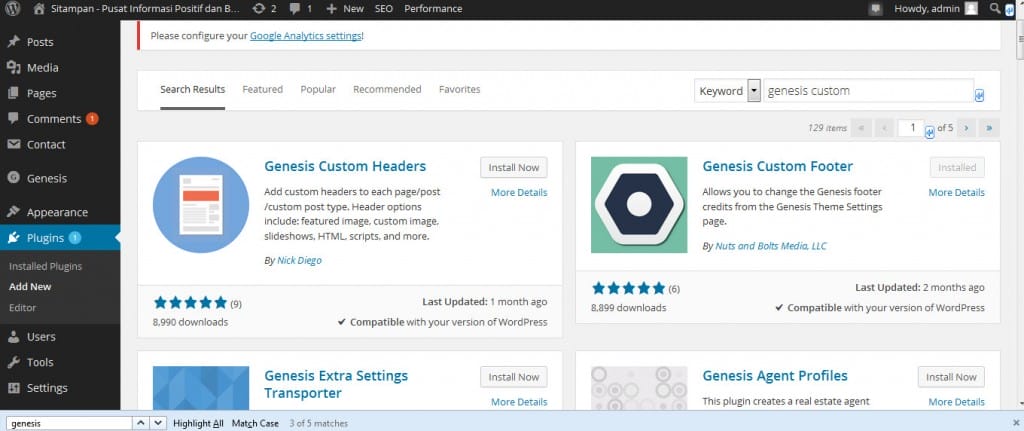Click the find bar text field

[x=70, y=423]
